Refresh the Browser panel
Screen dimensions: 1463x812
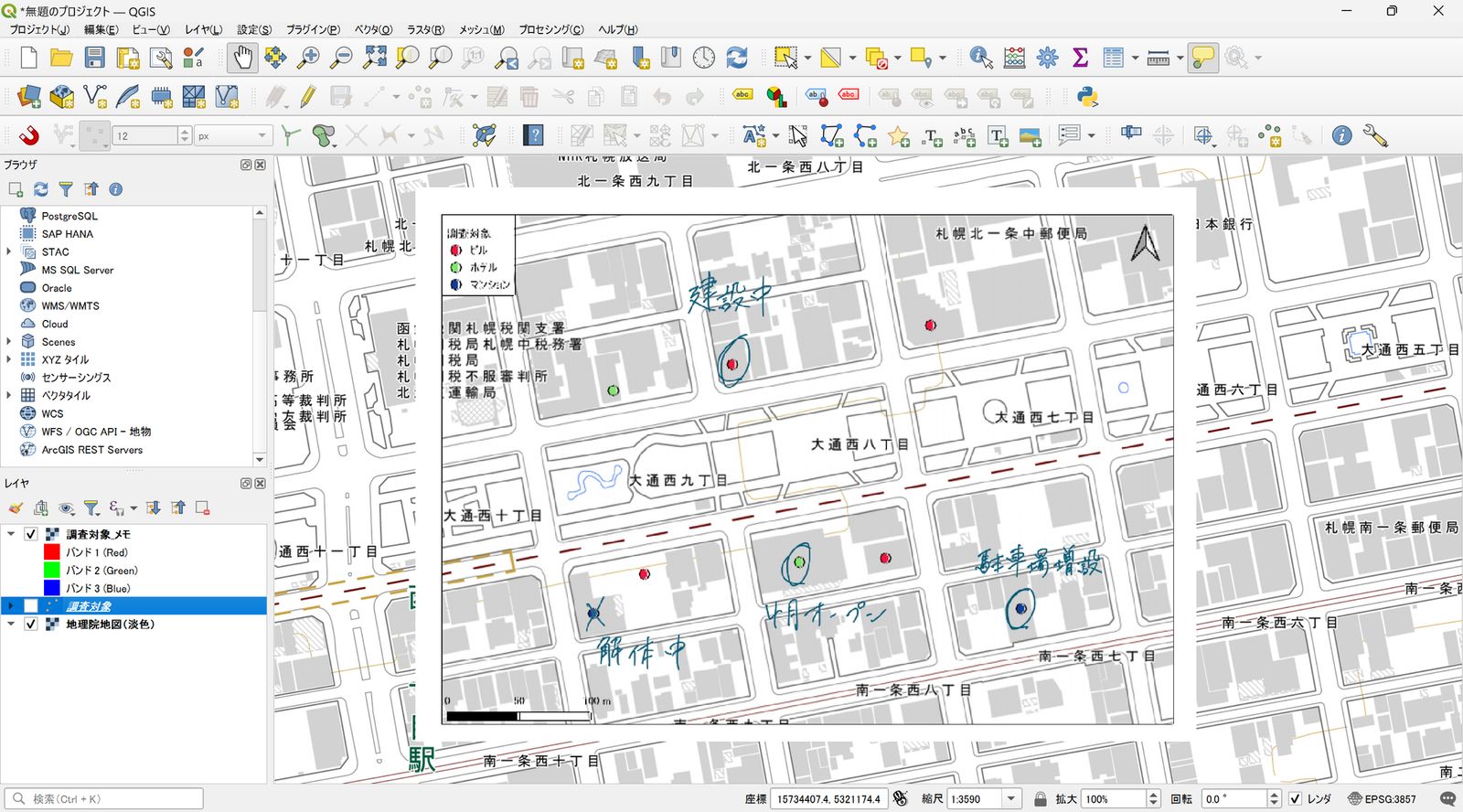(x=40, y=189)
